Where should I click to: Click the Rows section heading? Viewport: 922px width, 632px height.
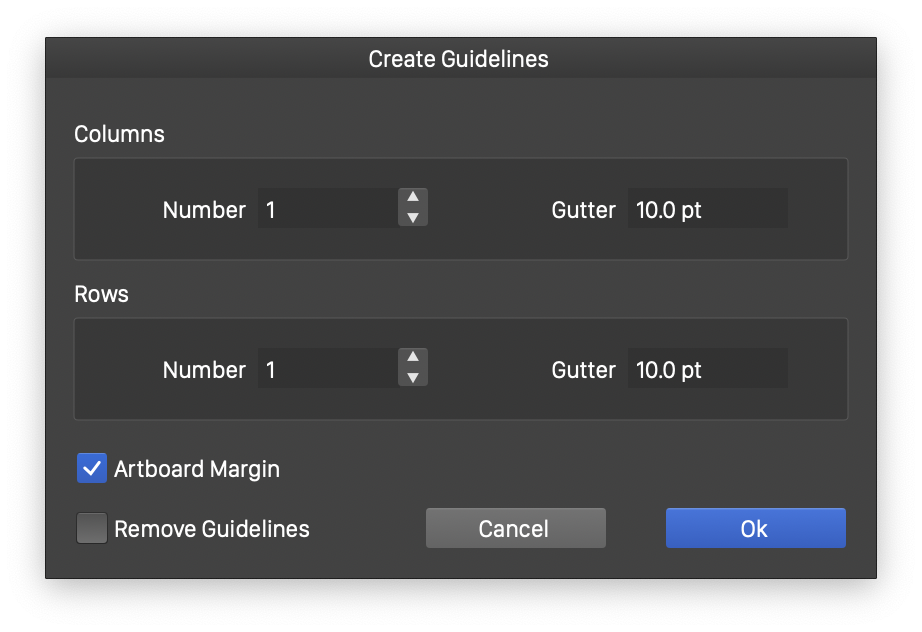click(x=102, y=295)
